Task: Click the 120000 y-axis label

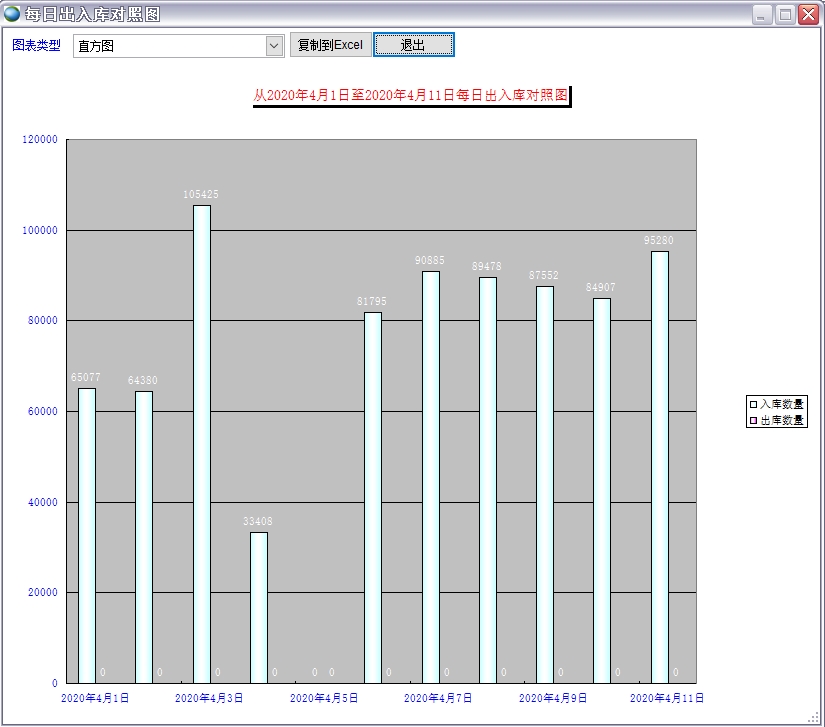Action: point(41,140)
